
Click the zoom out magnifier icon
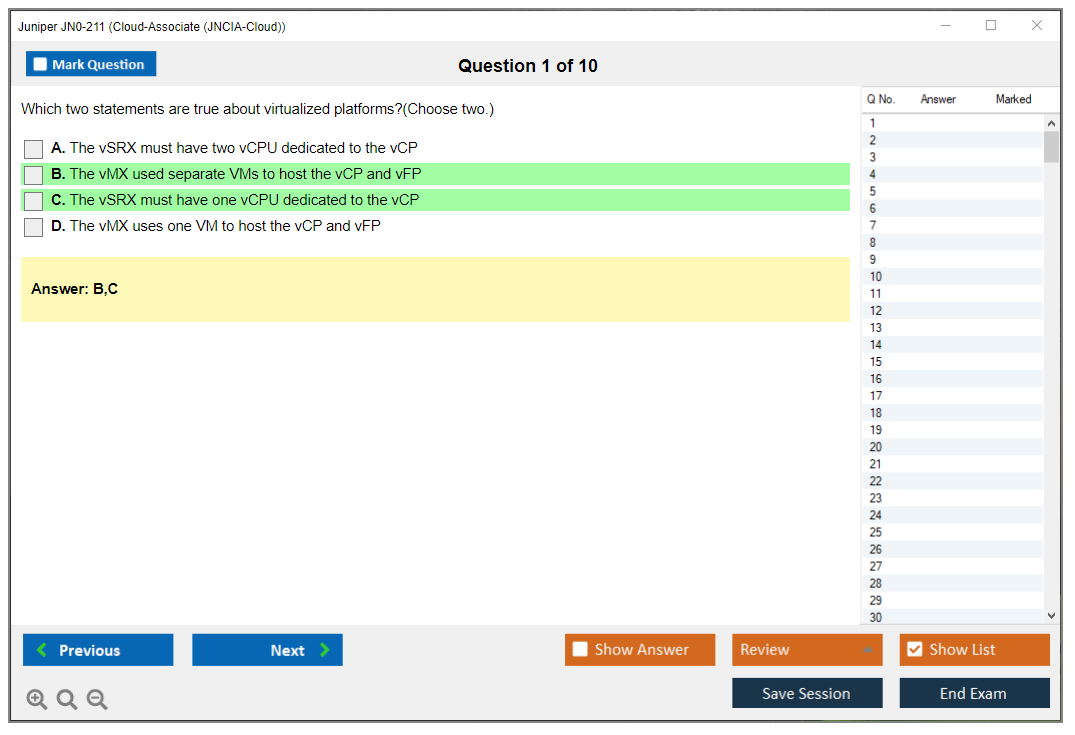click(x=97, y=700)
